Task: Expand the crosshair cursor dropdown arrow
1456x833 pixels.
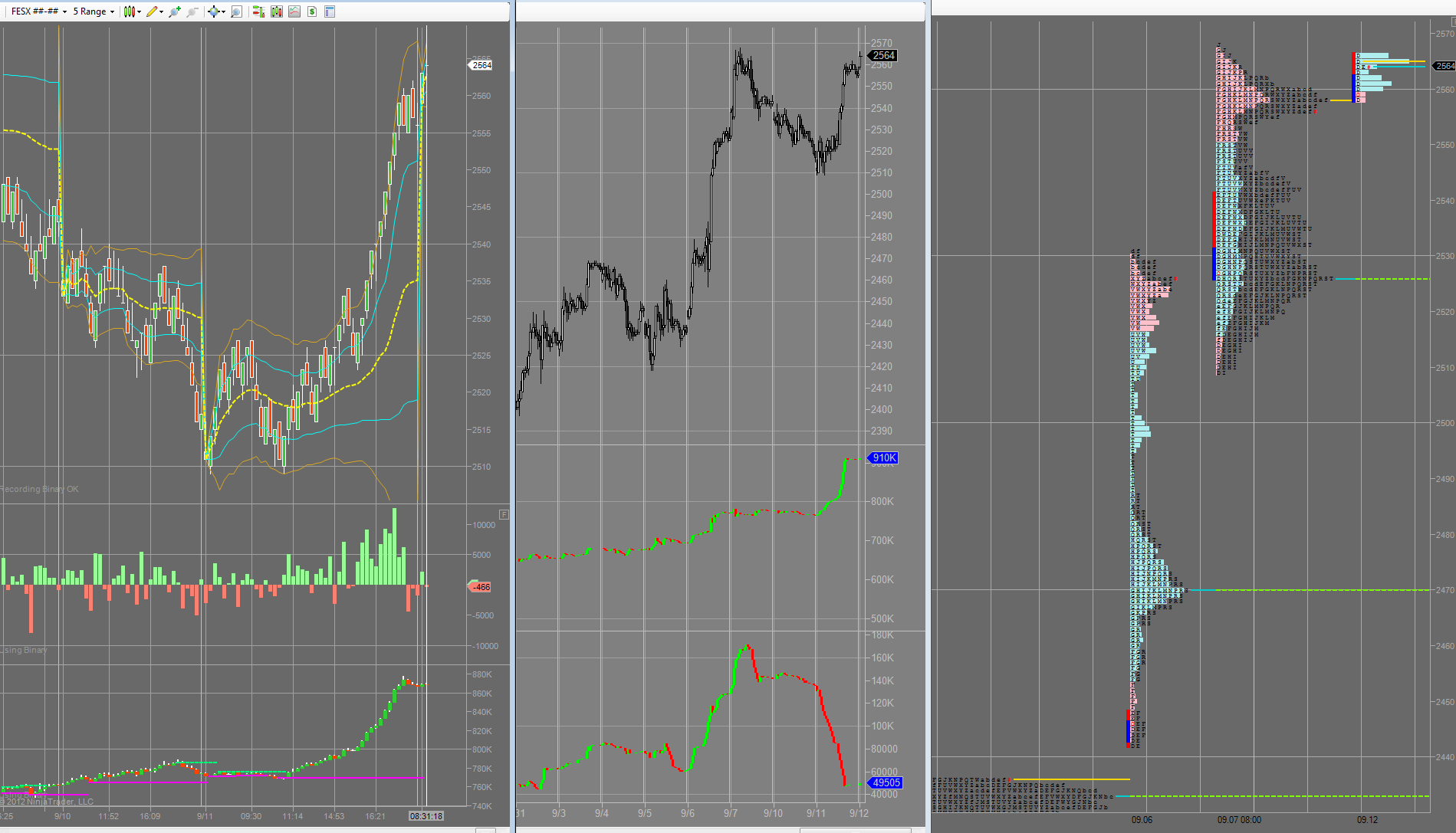Action: tap(223, 11)
